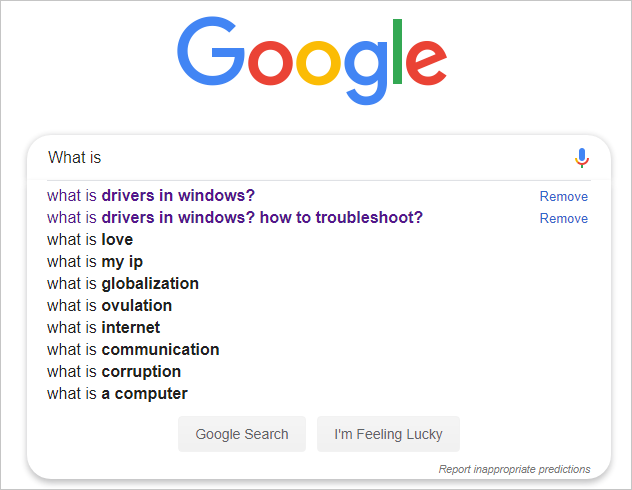The image size is (632, 490).
Task: Choose the "what is ovulation" suggestion
Action: [109, 306]
